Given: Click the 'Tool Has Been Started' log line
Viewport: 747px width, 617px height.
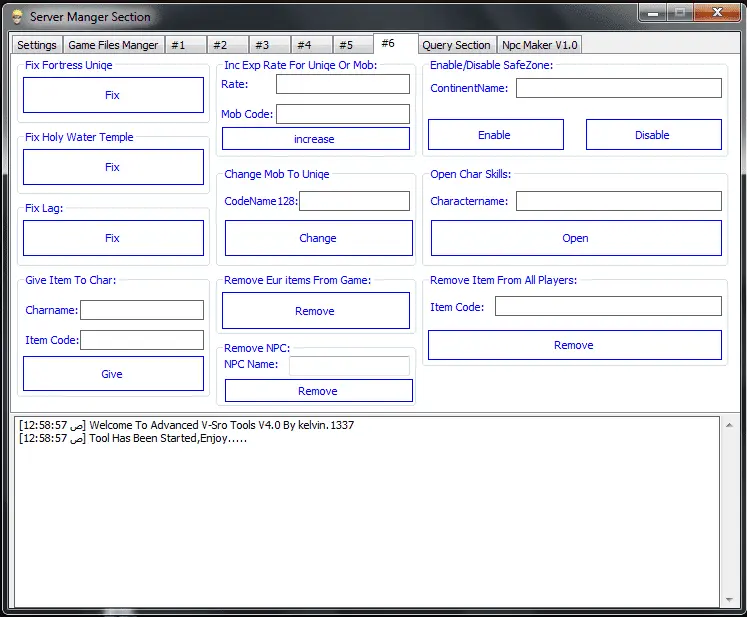Looking at the screenshot, I should 133,438.
